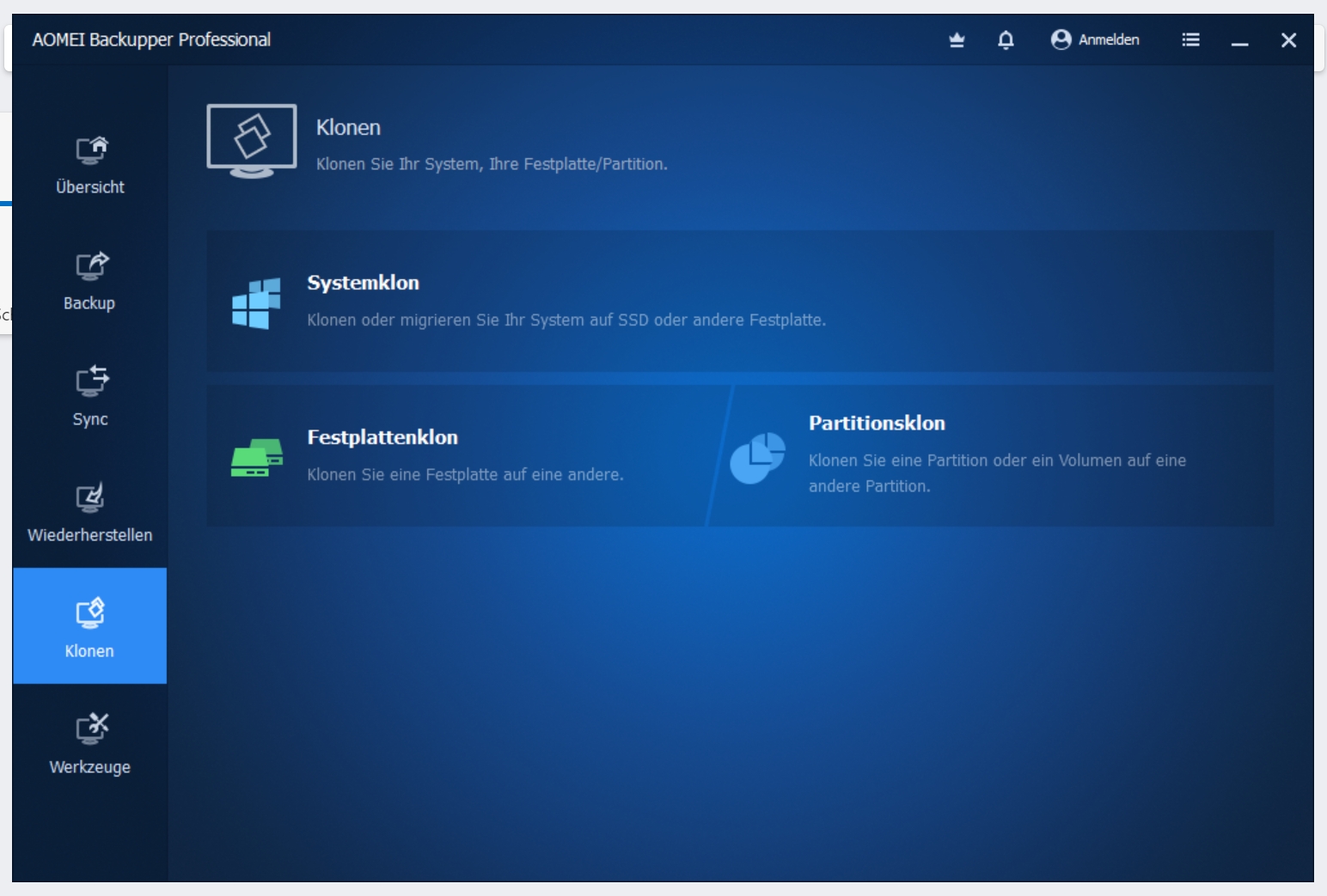Open the Wiederherstellen section icon

[90, 497]
